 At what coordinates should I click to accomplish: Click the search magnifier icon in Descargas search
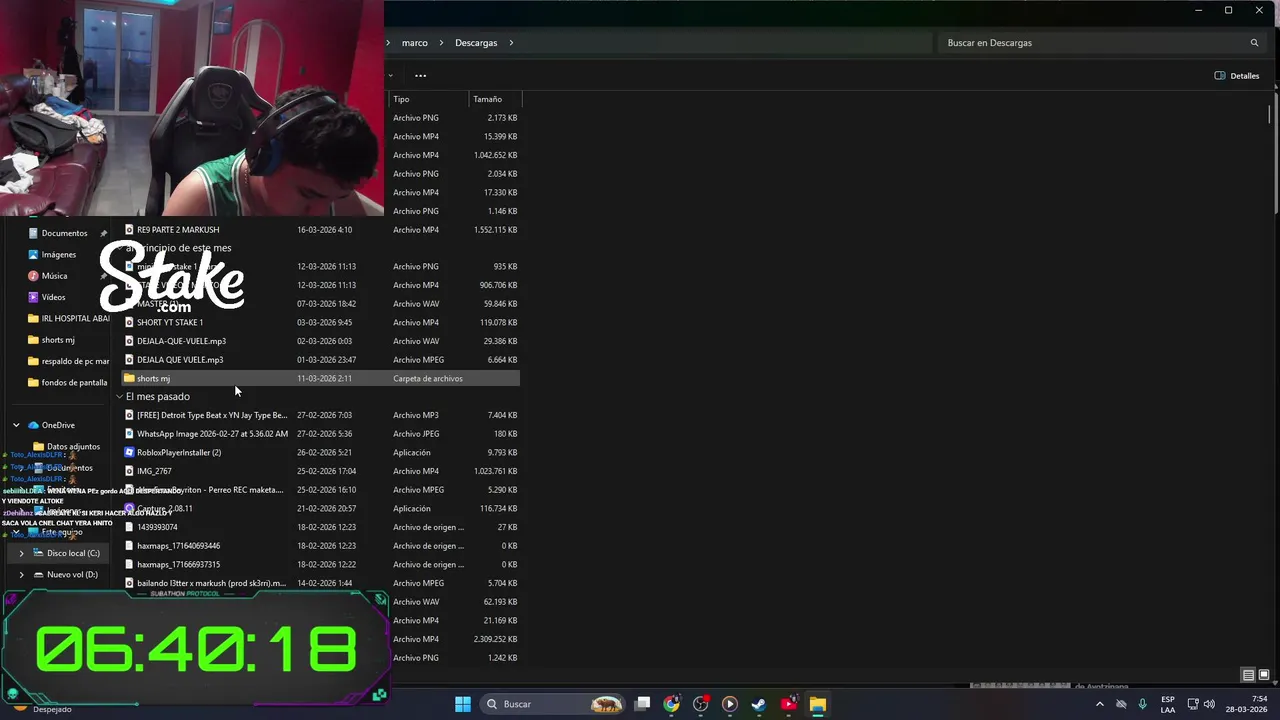pyautogui.click(x=1254, y=43)
